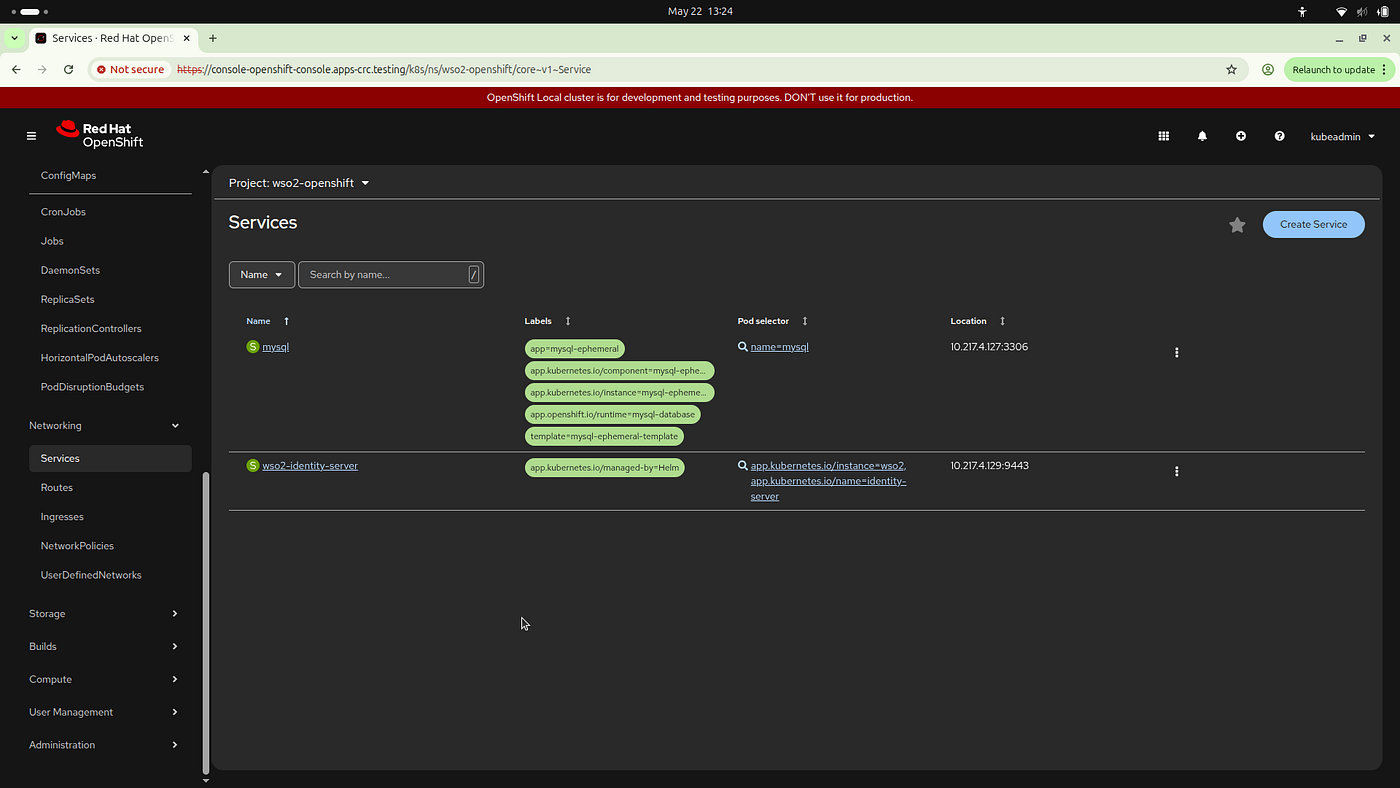This screenshot has height=788, width=1400.
Task: Expand the Builds section
Action: click(104, 647)
